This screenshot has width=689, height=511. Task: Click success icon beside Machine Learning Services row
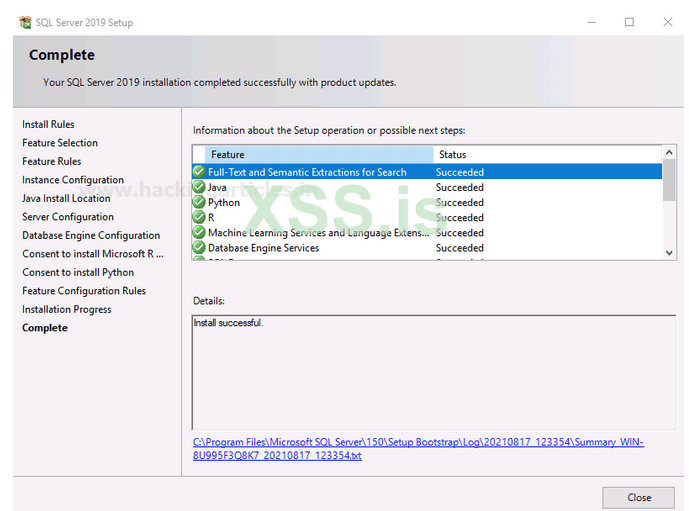199,233
